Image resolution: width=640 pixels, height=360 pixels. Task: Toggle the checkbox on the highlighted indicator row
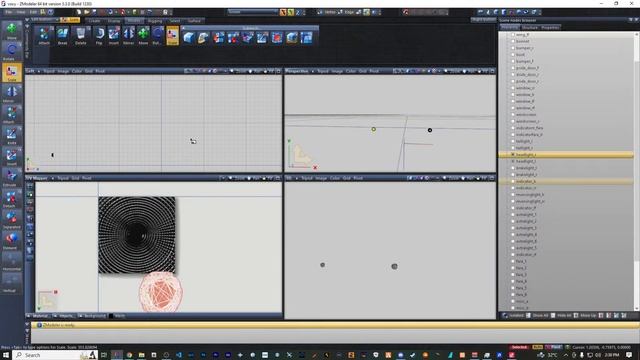[513, 181]
